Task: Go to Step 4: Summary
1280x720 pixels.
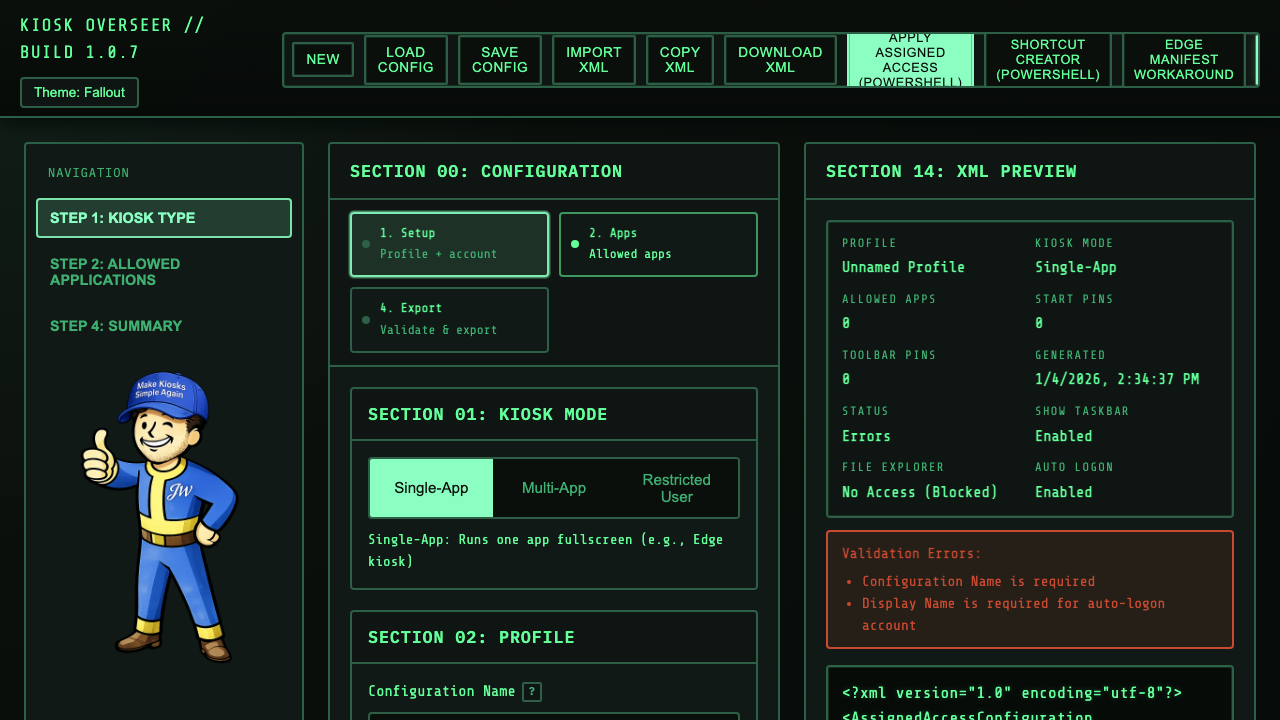Action: 164,326
